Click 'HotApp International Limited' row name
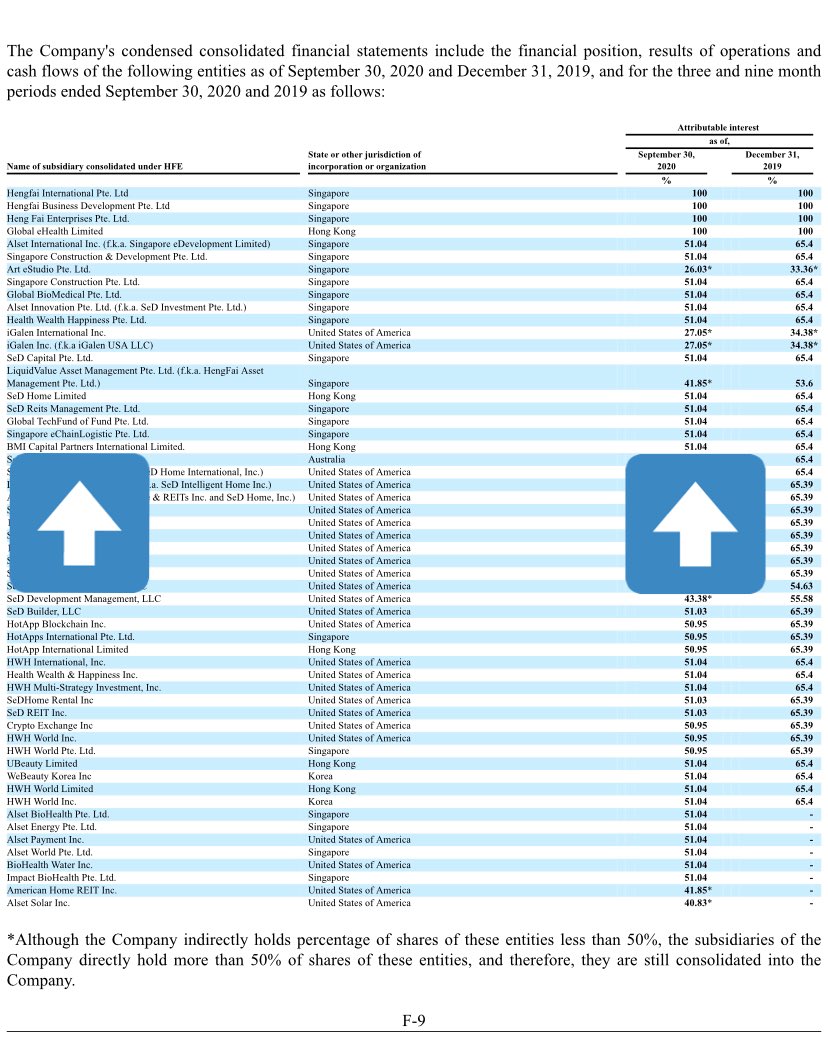Screen dimensions: 828x1040 (68, 649)
